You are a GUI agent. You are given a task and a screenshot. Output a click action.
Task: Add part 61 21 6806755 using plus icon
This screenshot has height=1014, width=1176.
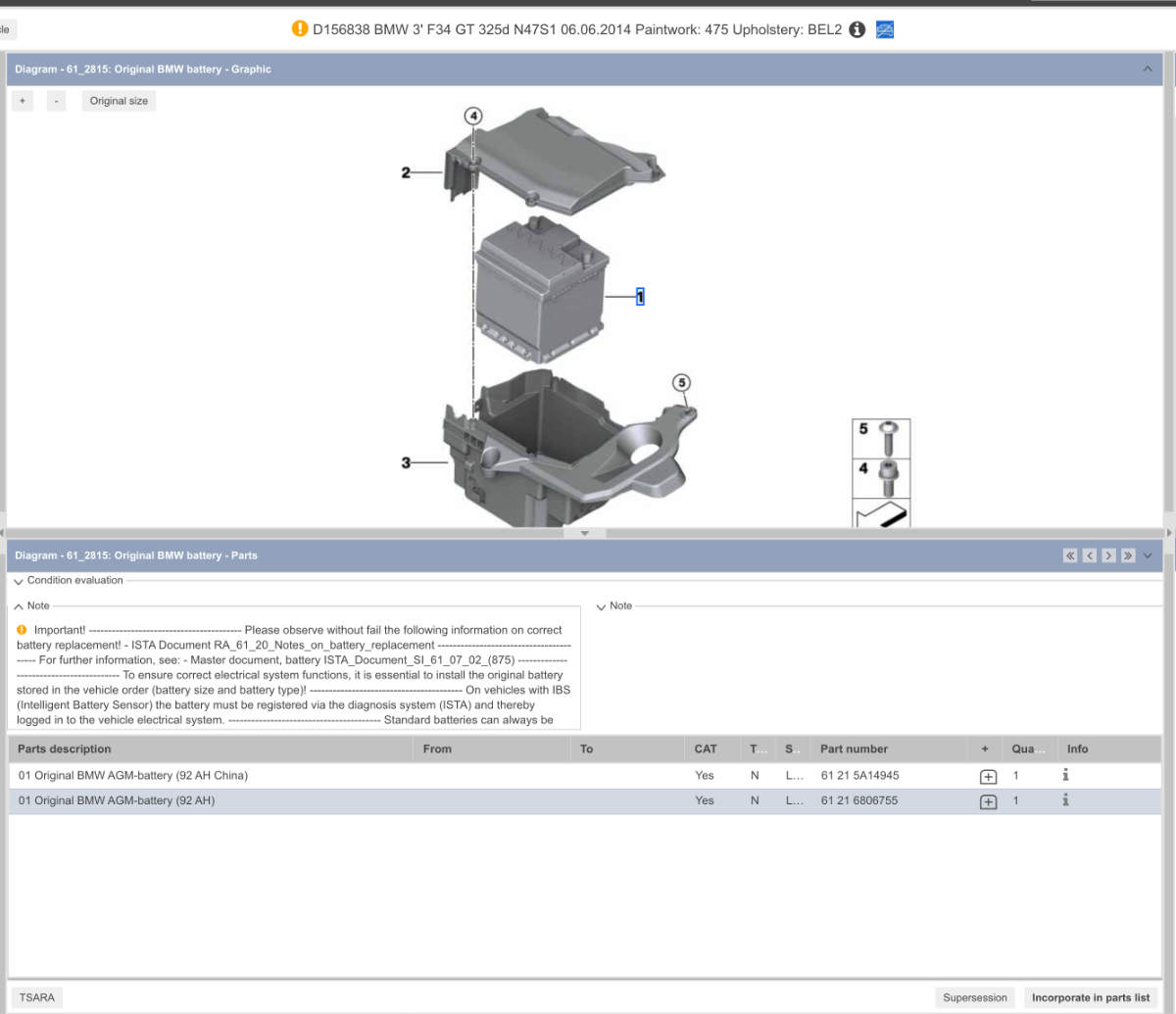point(988,801)
